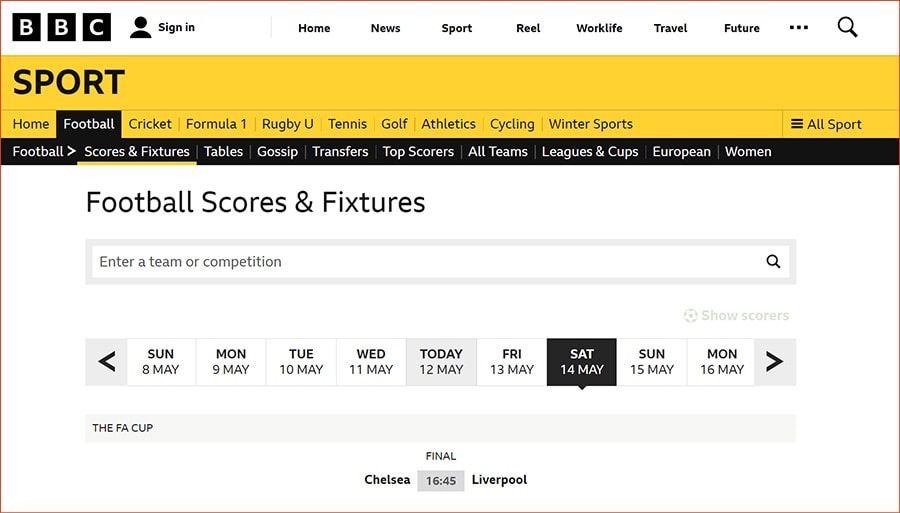Select SUN 15 MAY date tab
The image size is (900, 513).
(651, 362)
